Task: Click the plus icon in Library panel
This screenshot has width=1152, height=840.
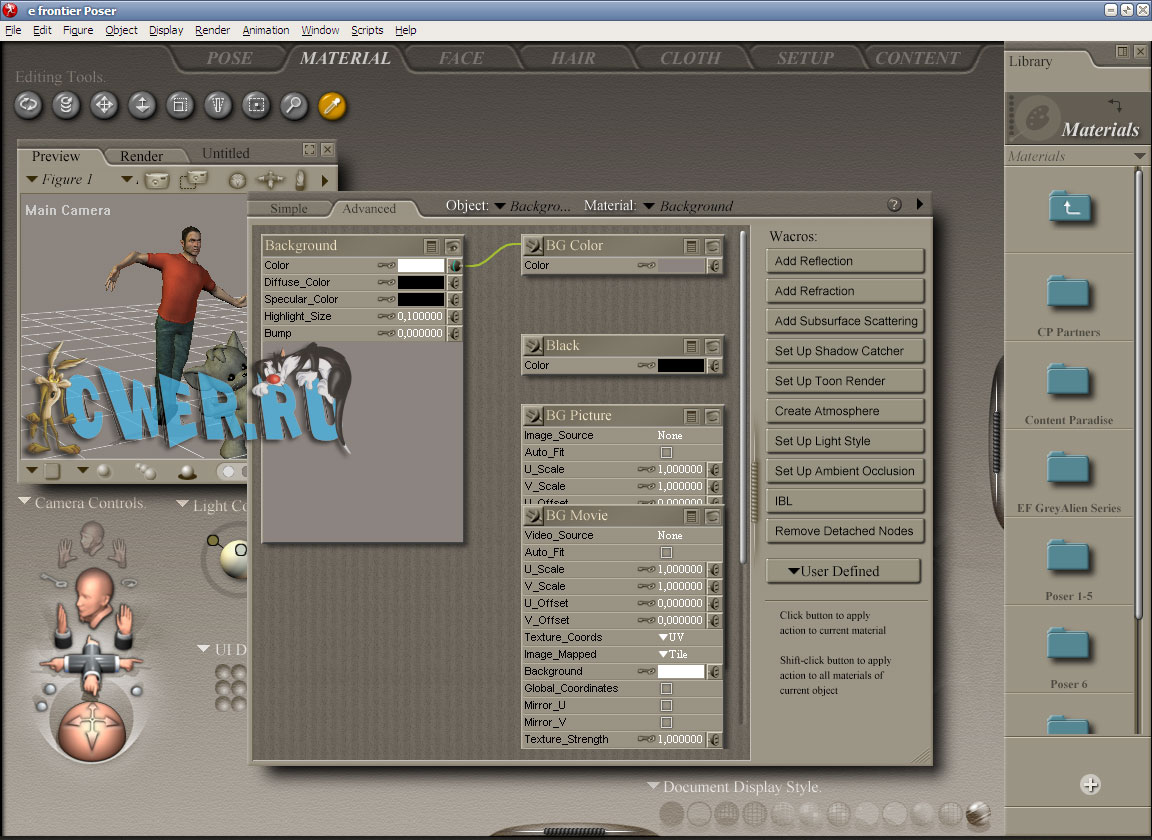Action: [1090, 785]
